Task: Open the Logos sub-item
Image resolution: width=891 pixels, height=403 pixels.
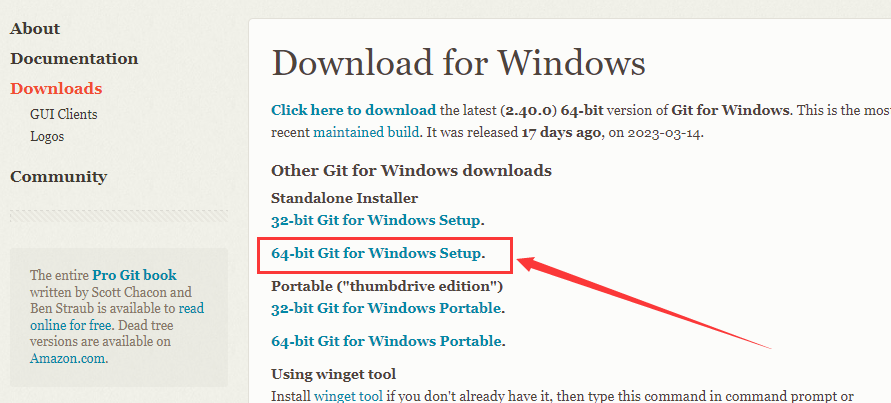Action: 47,136
